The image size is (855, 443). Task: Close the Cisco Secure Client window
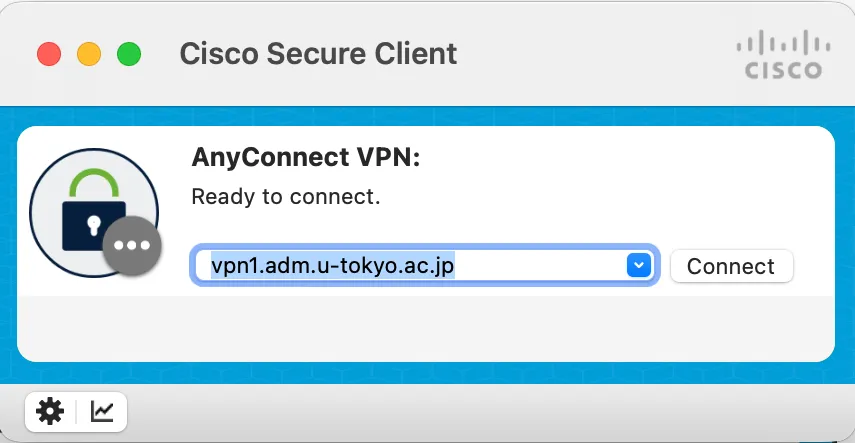click(x=49, y=53)
